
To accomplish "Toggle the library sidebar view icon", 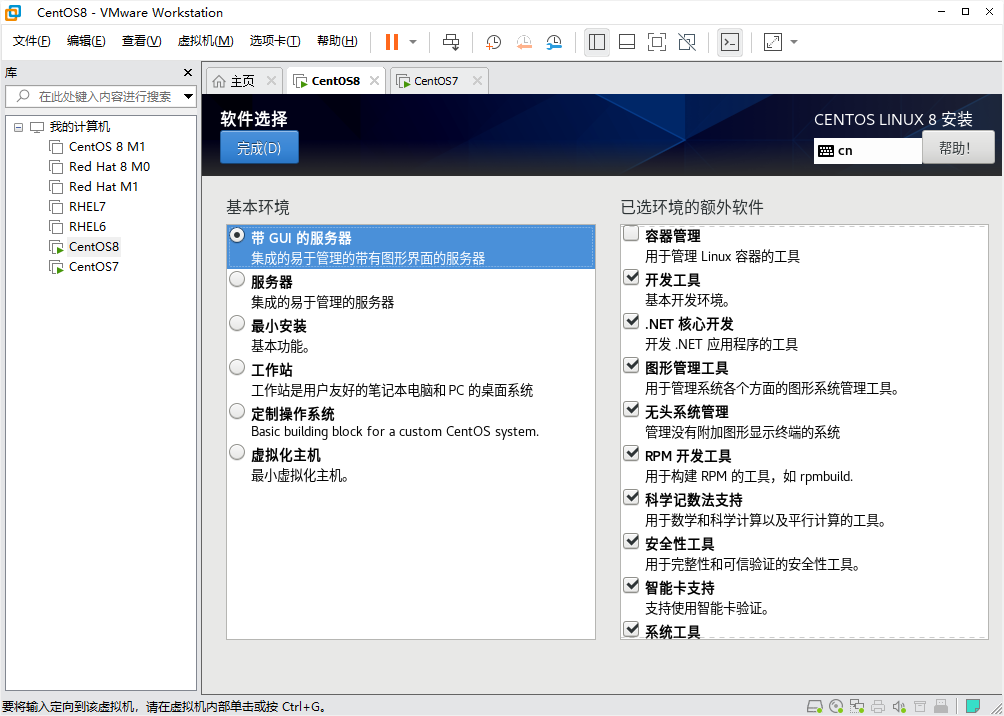I will pyautogui.click(x=597, y=42).
